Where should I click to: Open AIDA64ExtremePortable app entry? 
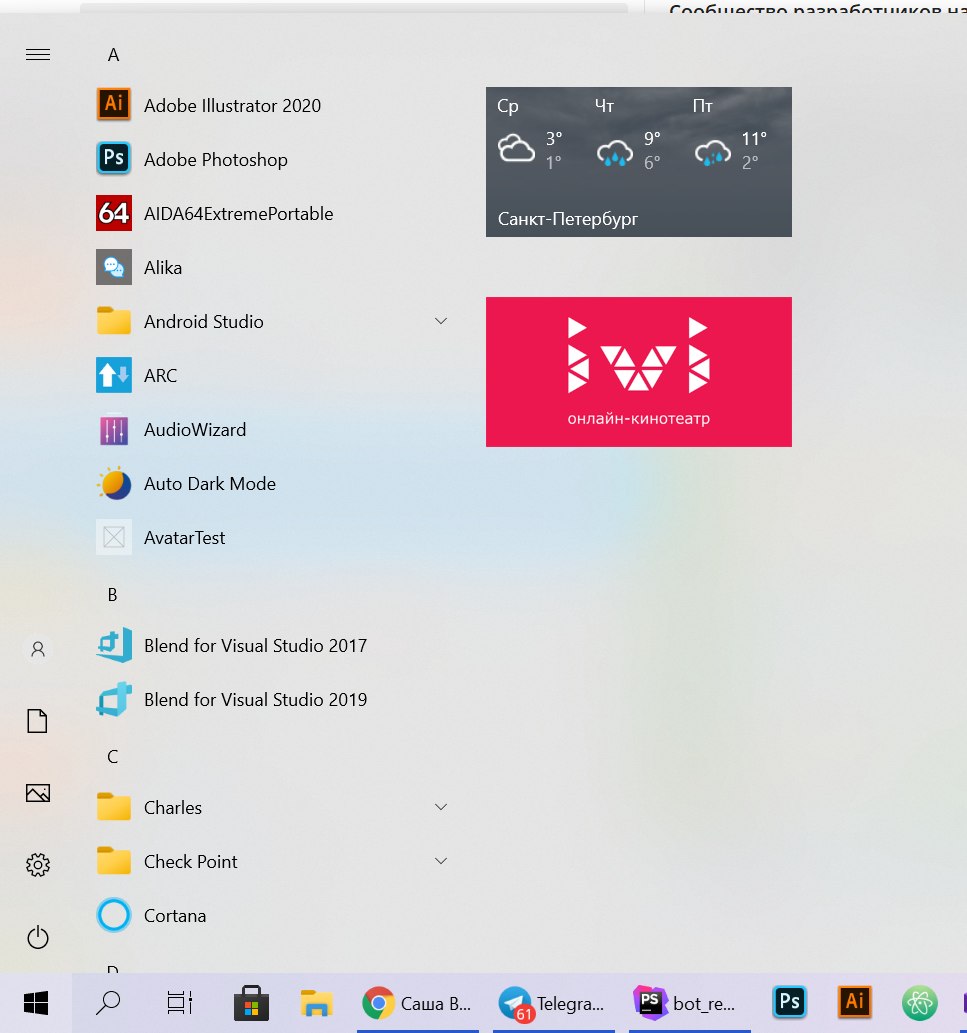pos(273,213)
